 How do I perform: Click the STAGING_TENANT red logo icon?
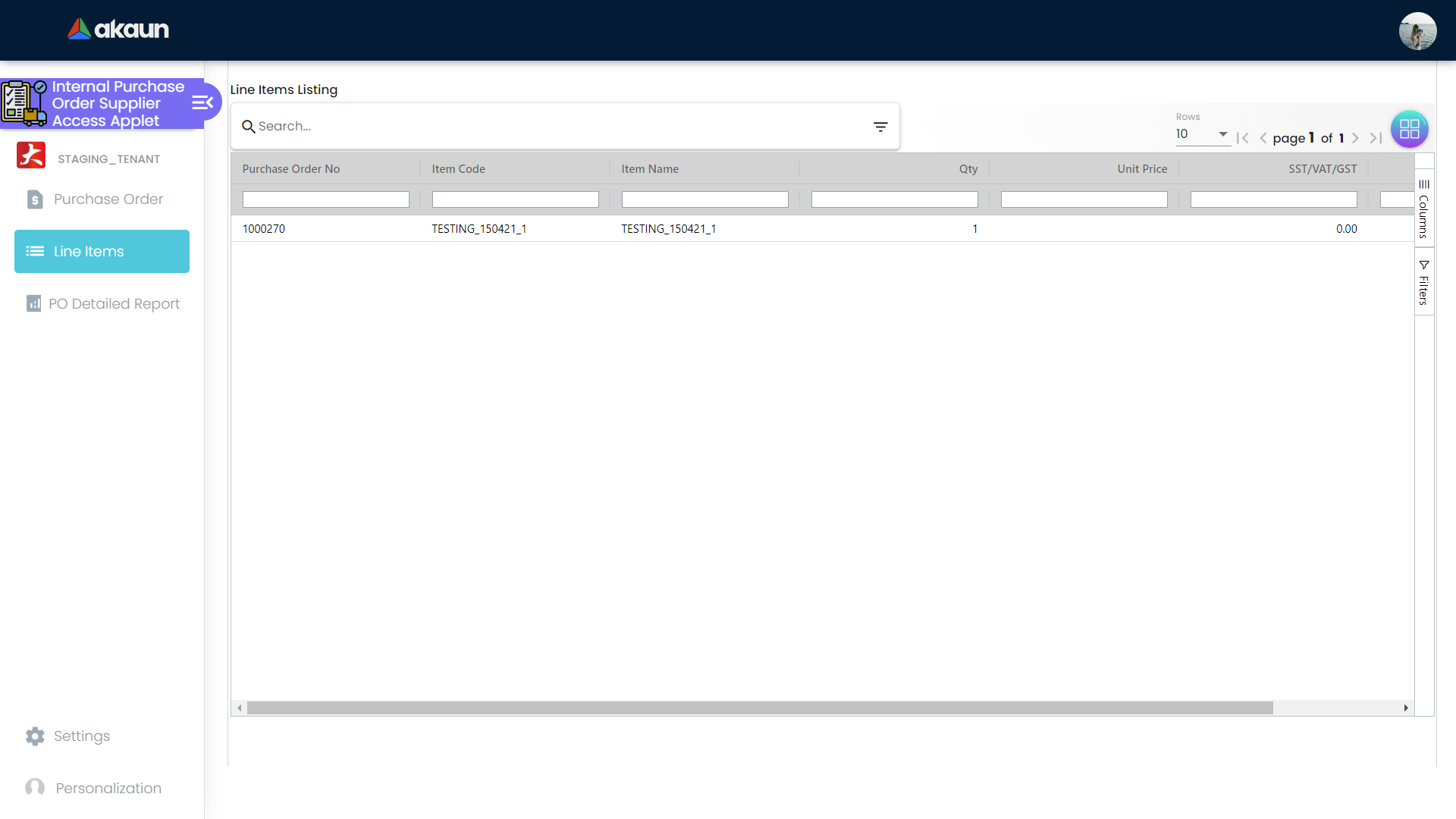[x=31, y=155]
